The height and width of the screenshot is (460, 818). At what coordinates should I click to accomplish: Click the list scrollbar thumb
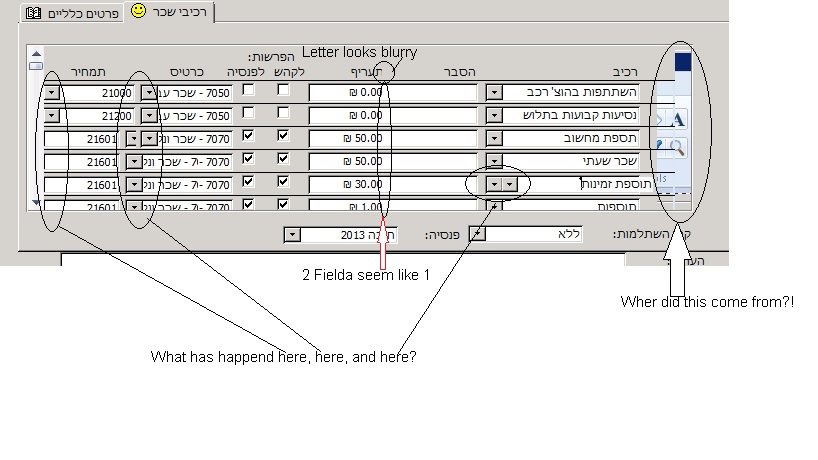coord(36,66)
